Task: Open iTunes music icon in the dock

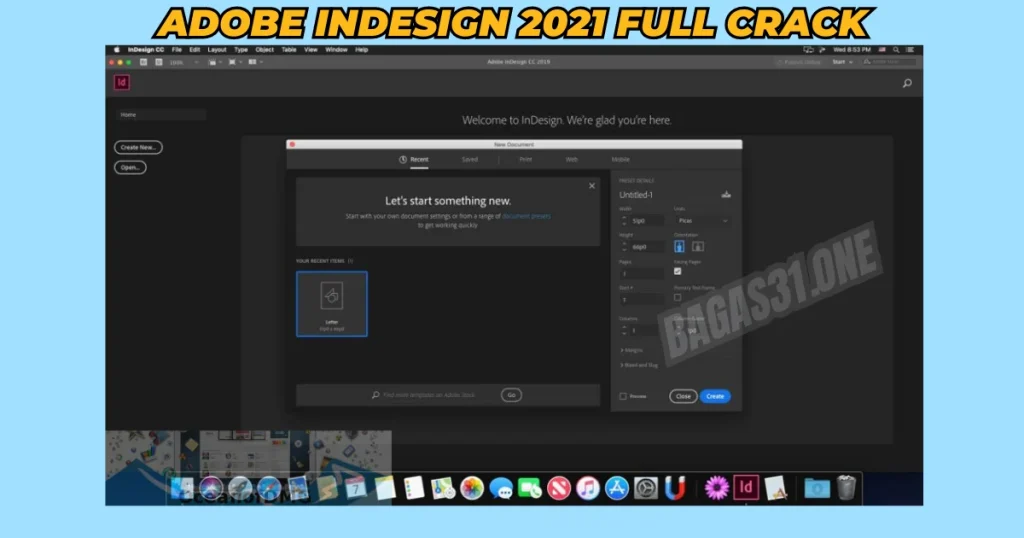Action: (588, 488)
